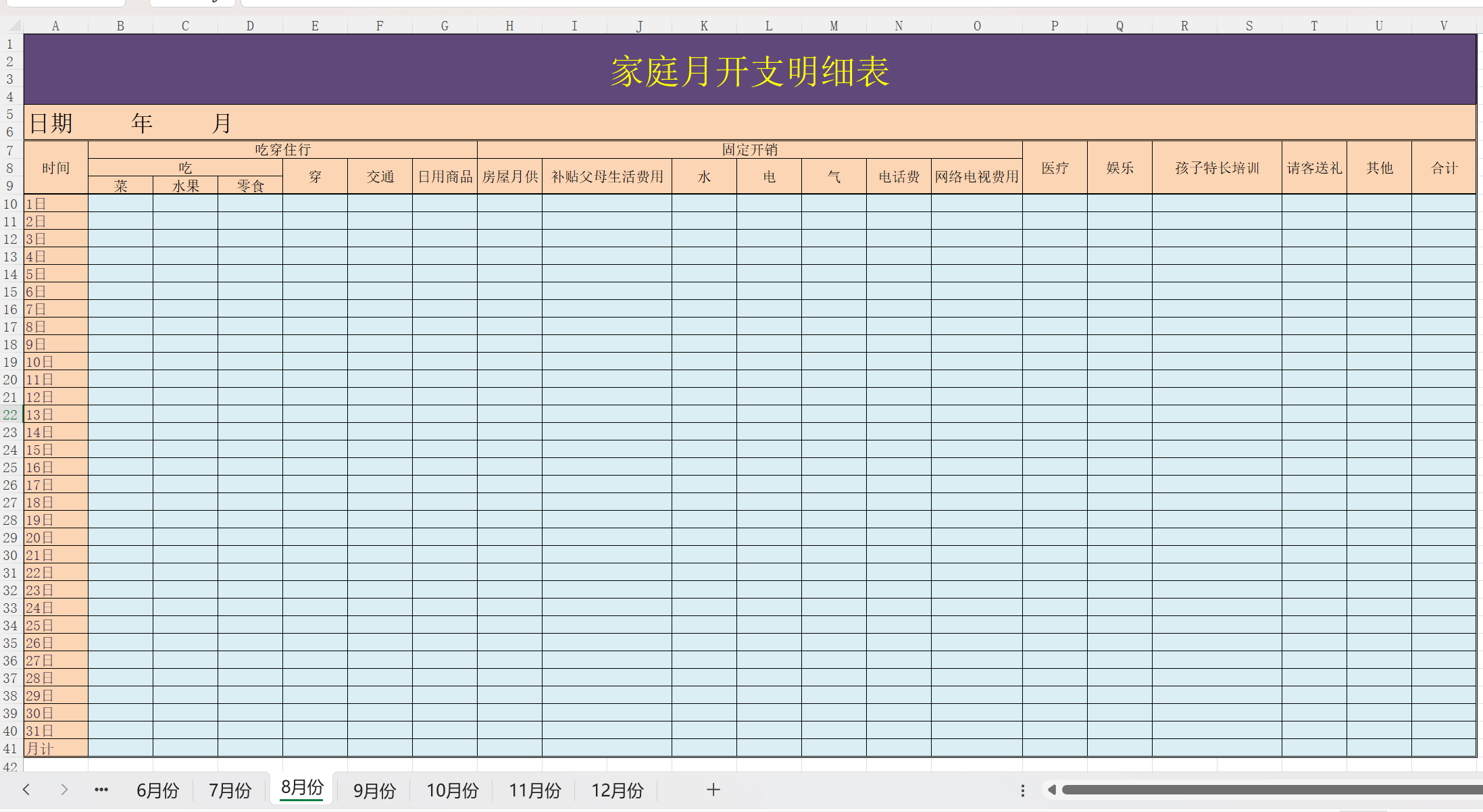Select the 合计 column header cell
This screenshot has width=1483, height=812.
(x=1444, y=168)
